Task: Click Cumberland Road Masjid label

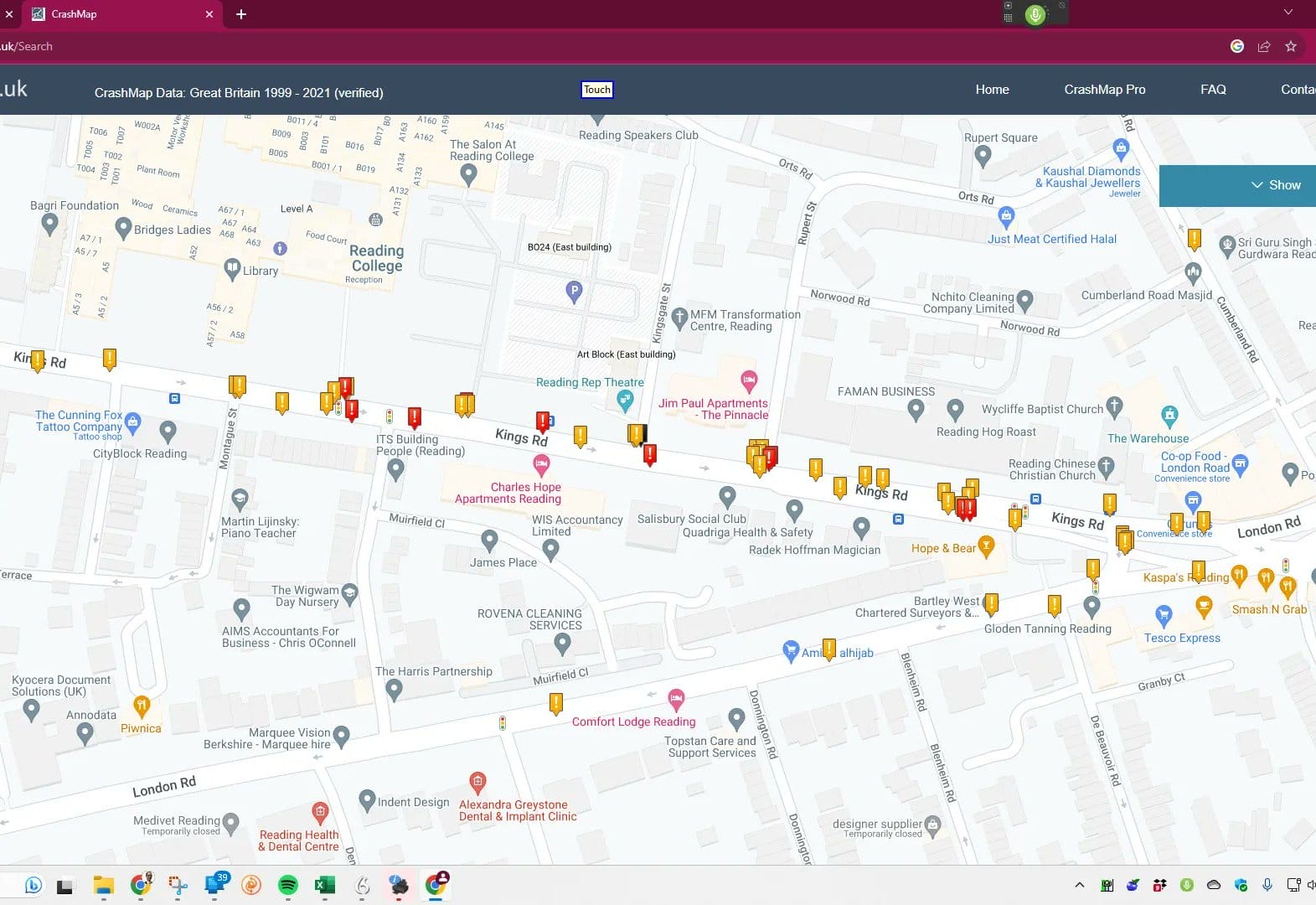Action: click(1146, 295)
